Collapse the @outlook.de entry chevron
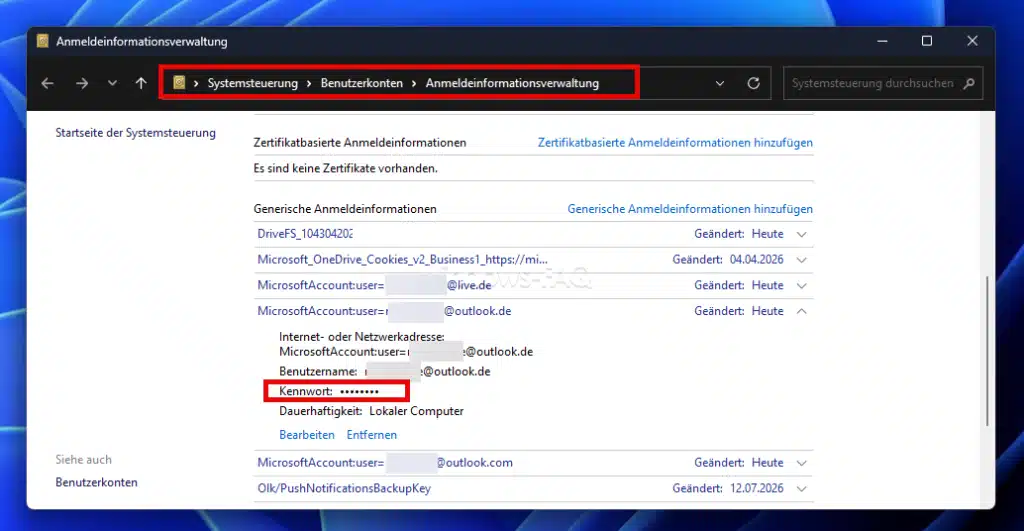 [x=801, y=312]
